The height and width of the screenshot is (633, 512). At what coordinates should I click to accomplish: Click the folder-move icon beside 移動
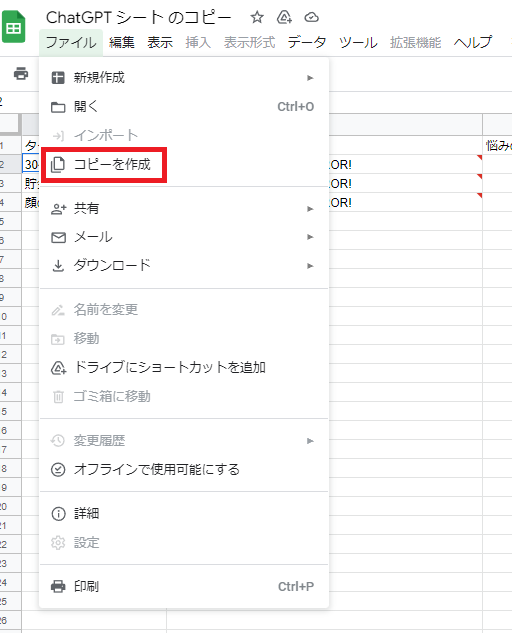(x=58, y=339)
